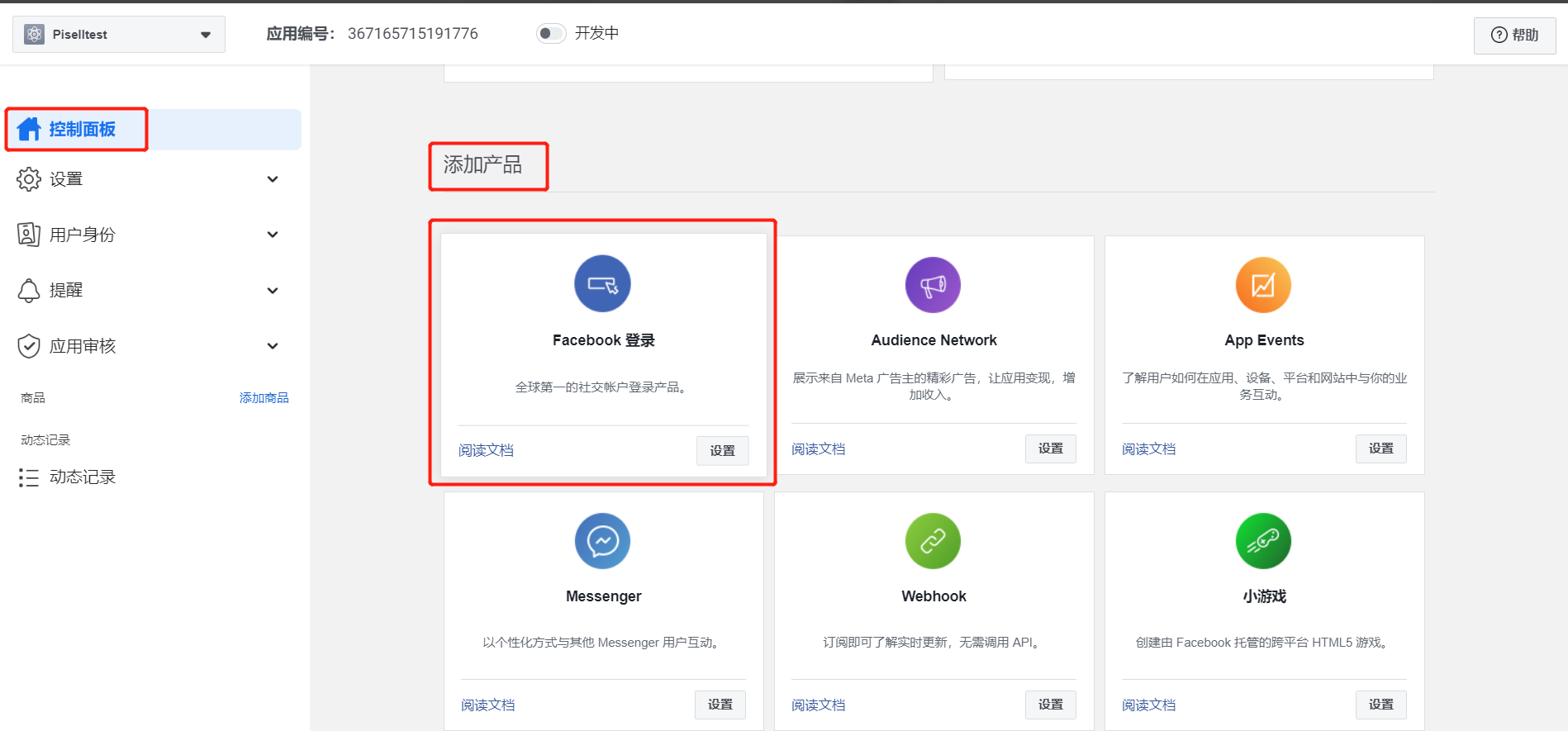The height and width of the screenshot is (731, 1568).
Task: Click the App Events card title
Action: tap(1264, 340)
